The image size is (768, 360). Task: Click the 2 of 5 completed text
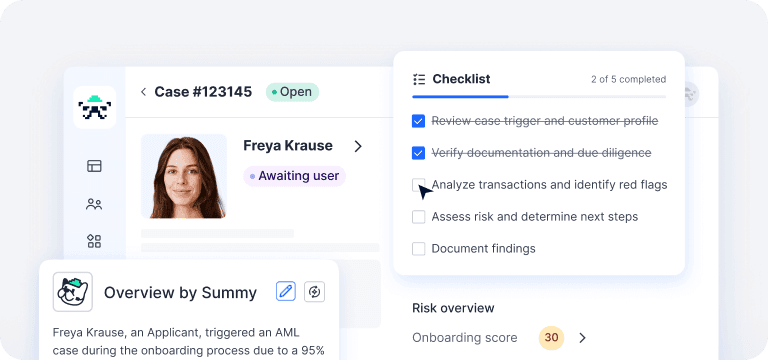(628, 79)
